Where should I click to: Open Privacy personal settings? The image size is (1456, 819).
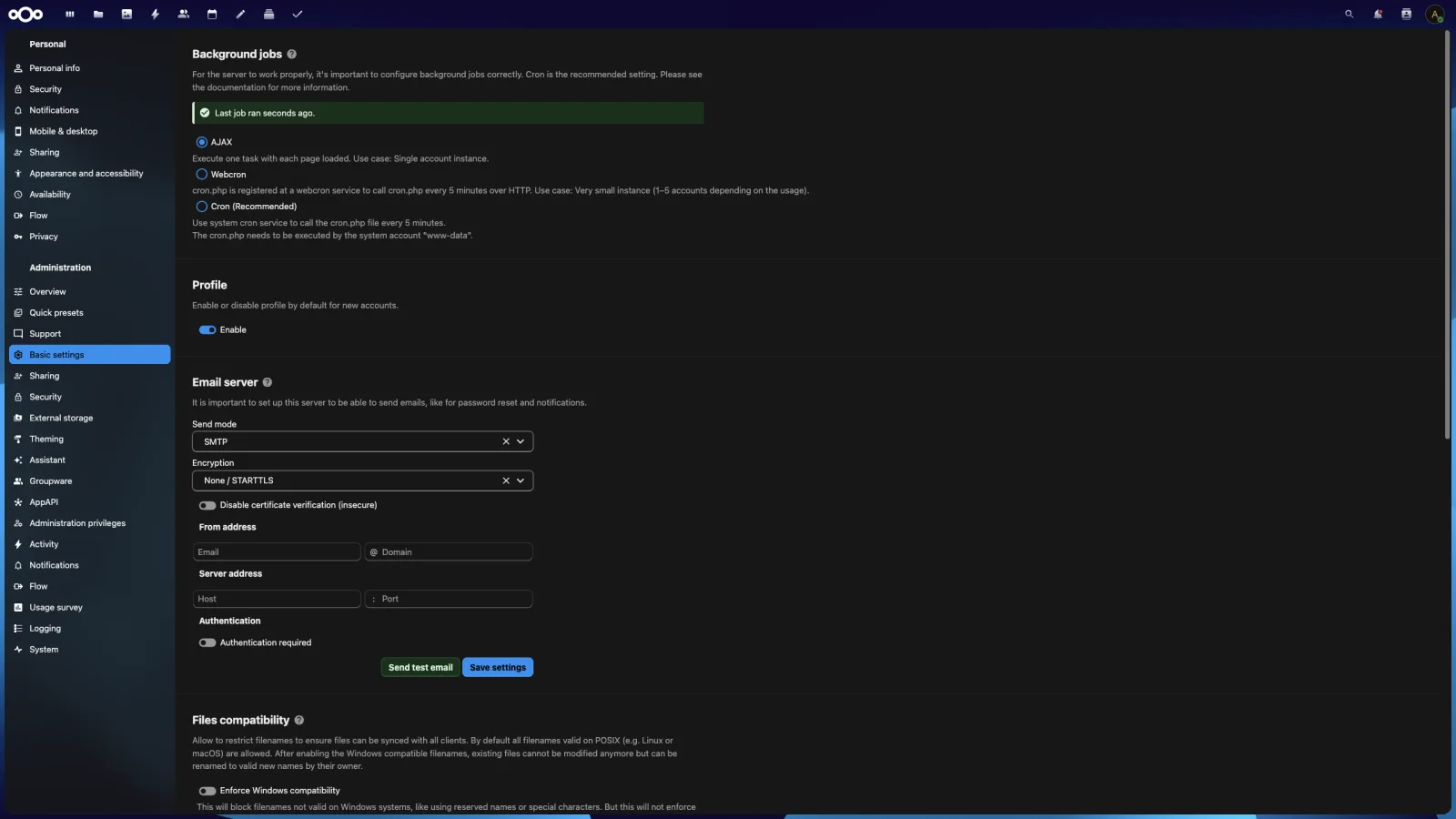tap(90, 237)
